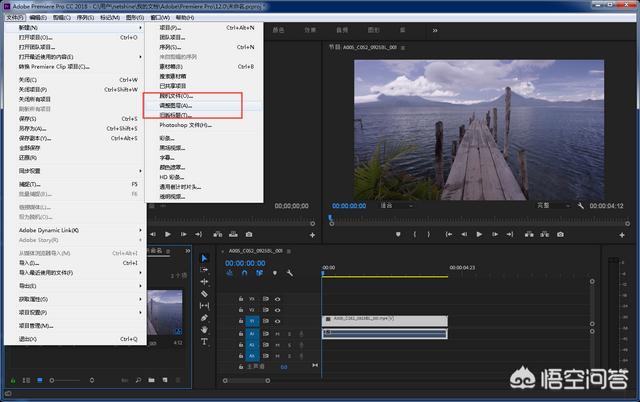The height and width of the screenshot is (402, 640).
Task: Create a new bin with folder icon
Action: click(x=151, y=380)
